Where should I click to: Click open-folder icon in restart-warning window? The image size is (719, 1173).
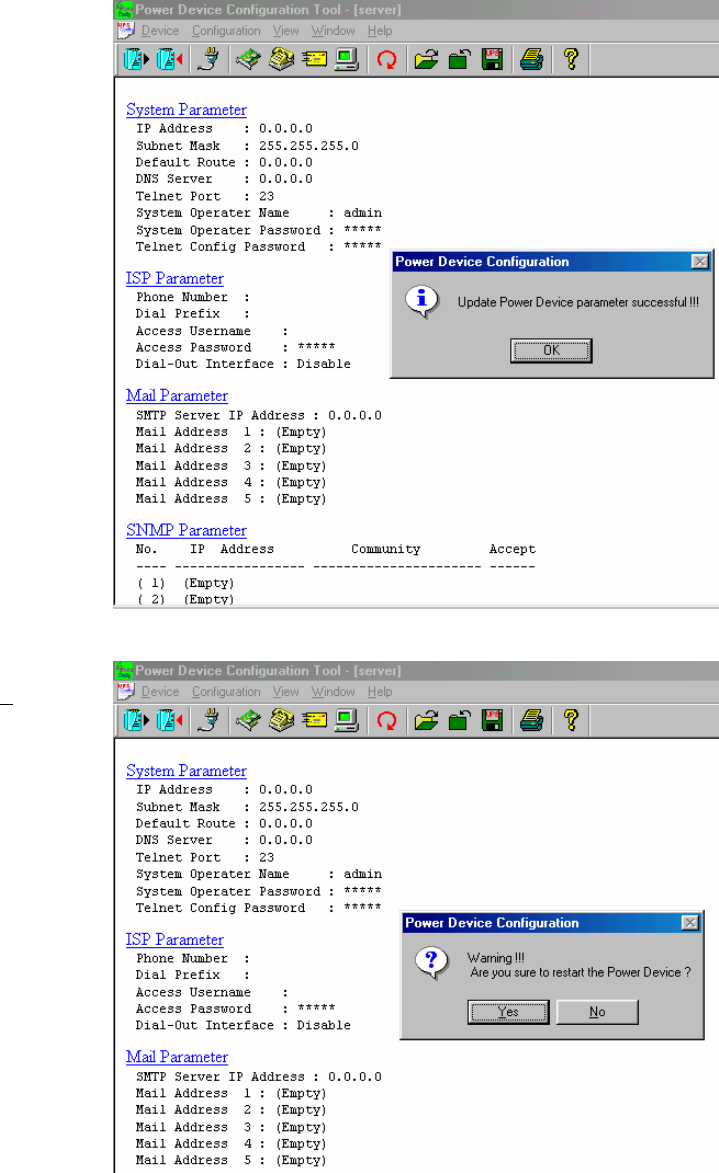pos(426,720)
